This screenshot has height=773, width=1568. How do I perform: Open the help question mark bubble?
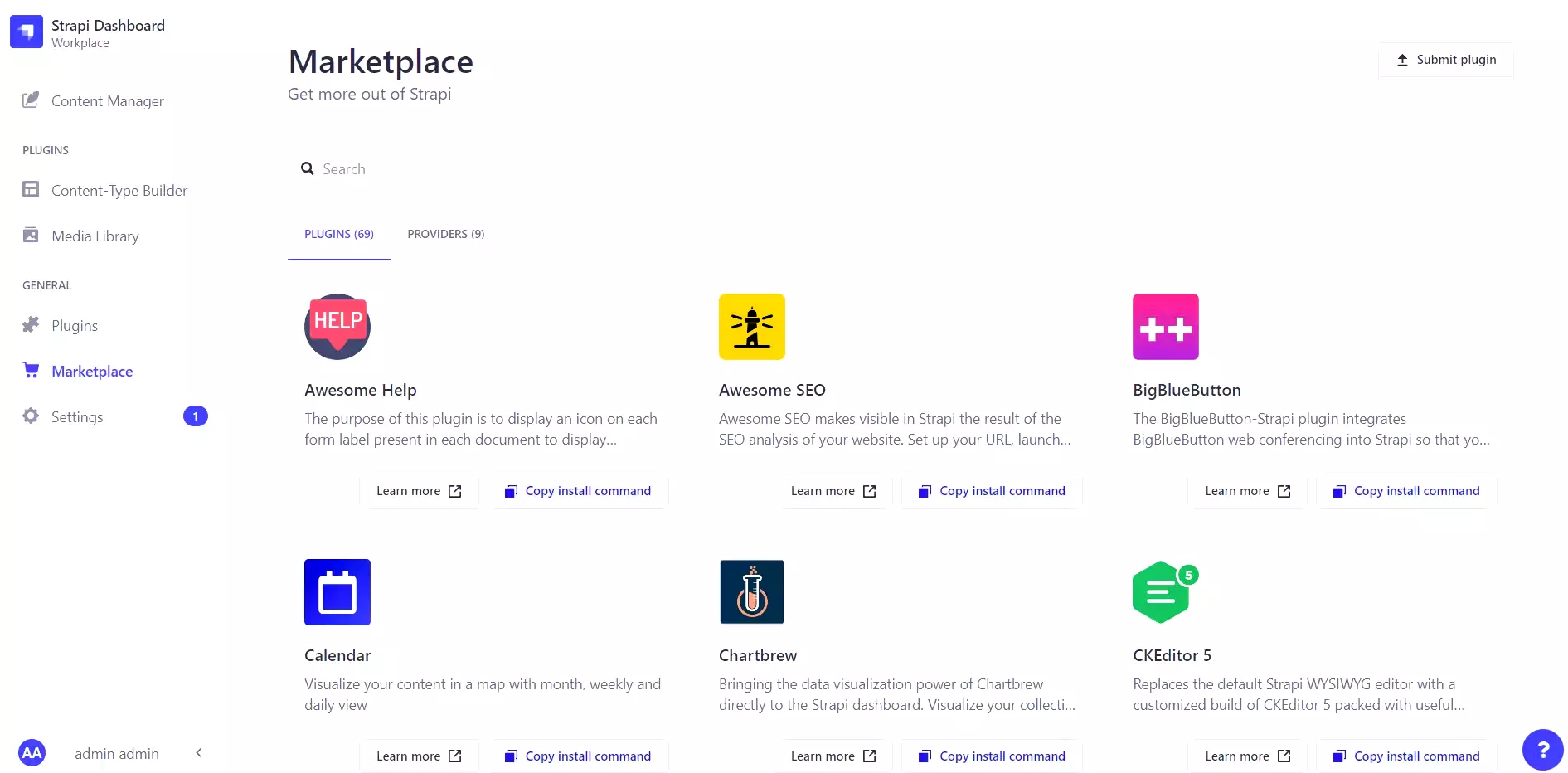[1542, 749]
